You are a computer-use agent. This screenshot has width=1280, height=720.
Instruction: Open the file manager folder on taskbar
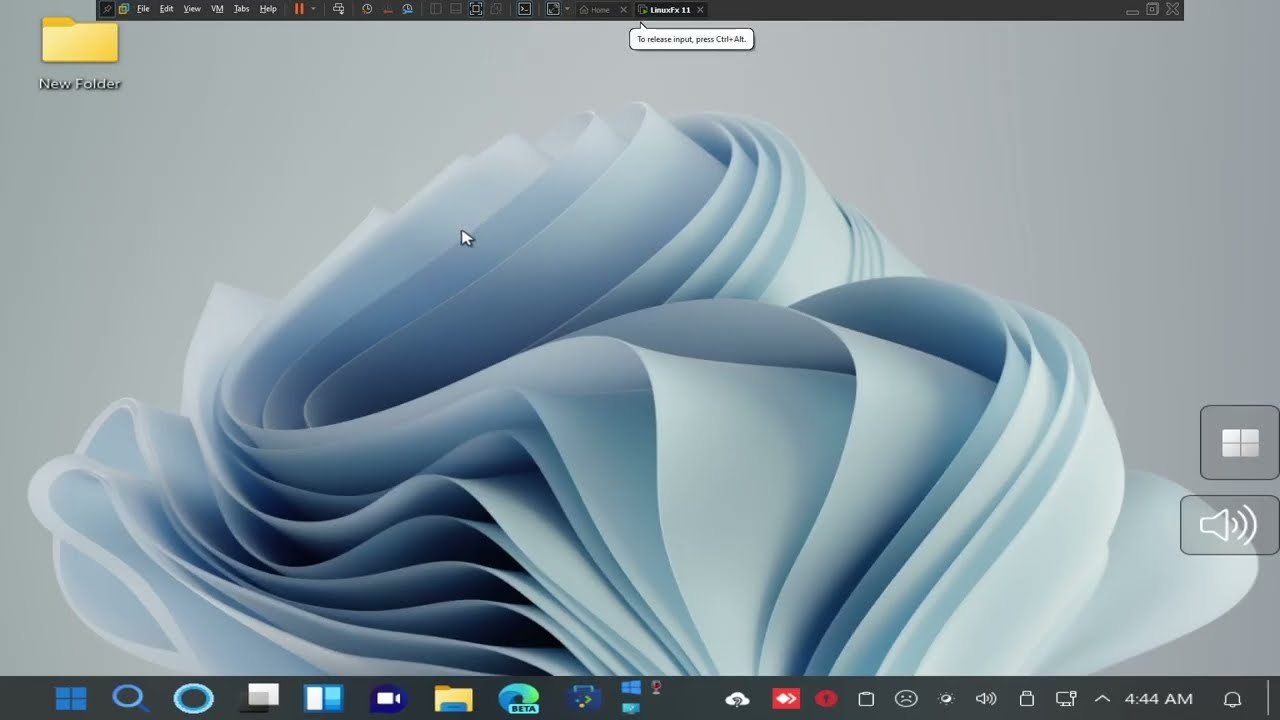pyautogui.click(x=453, y=698)
